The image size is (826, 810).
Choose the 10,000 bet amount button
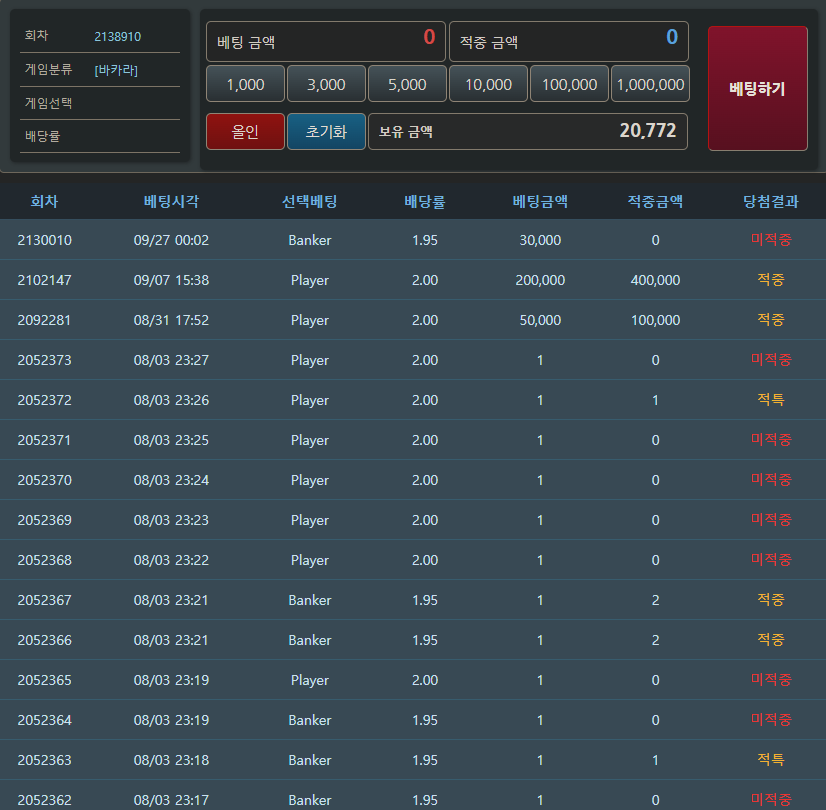(488, 84)
